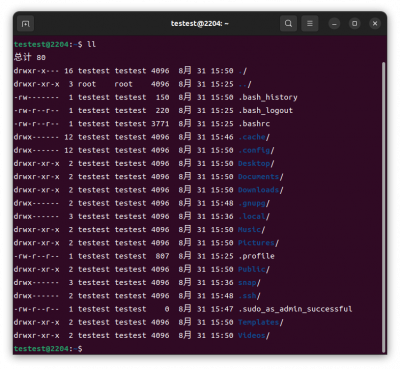400x369 pixels.
Task: Click the .profile file name
Action: pyautogui.click(x=256, y=256)
